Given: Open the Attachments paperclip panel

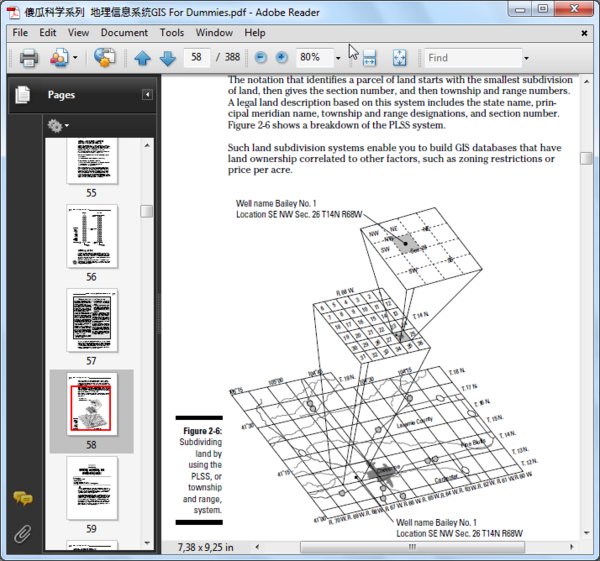Looking at the screenshot, I should [x=21, y=533].
